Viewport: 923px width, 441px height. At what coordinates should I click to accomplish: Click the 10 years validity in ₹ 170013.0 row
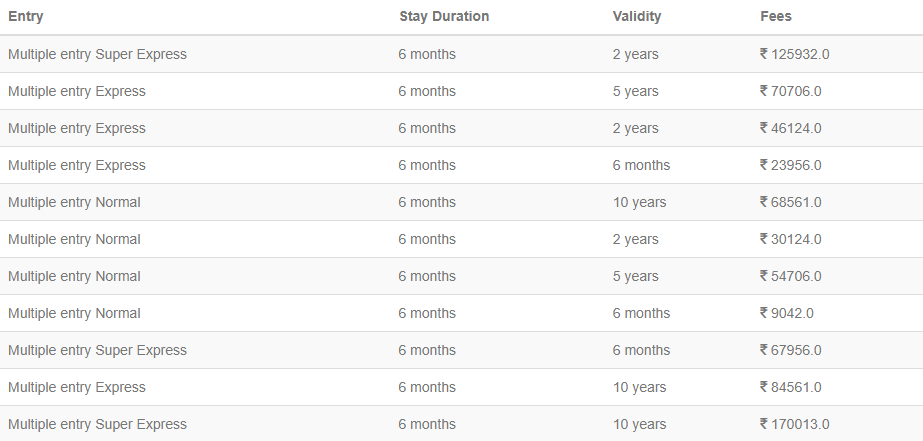(639, 424)
